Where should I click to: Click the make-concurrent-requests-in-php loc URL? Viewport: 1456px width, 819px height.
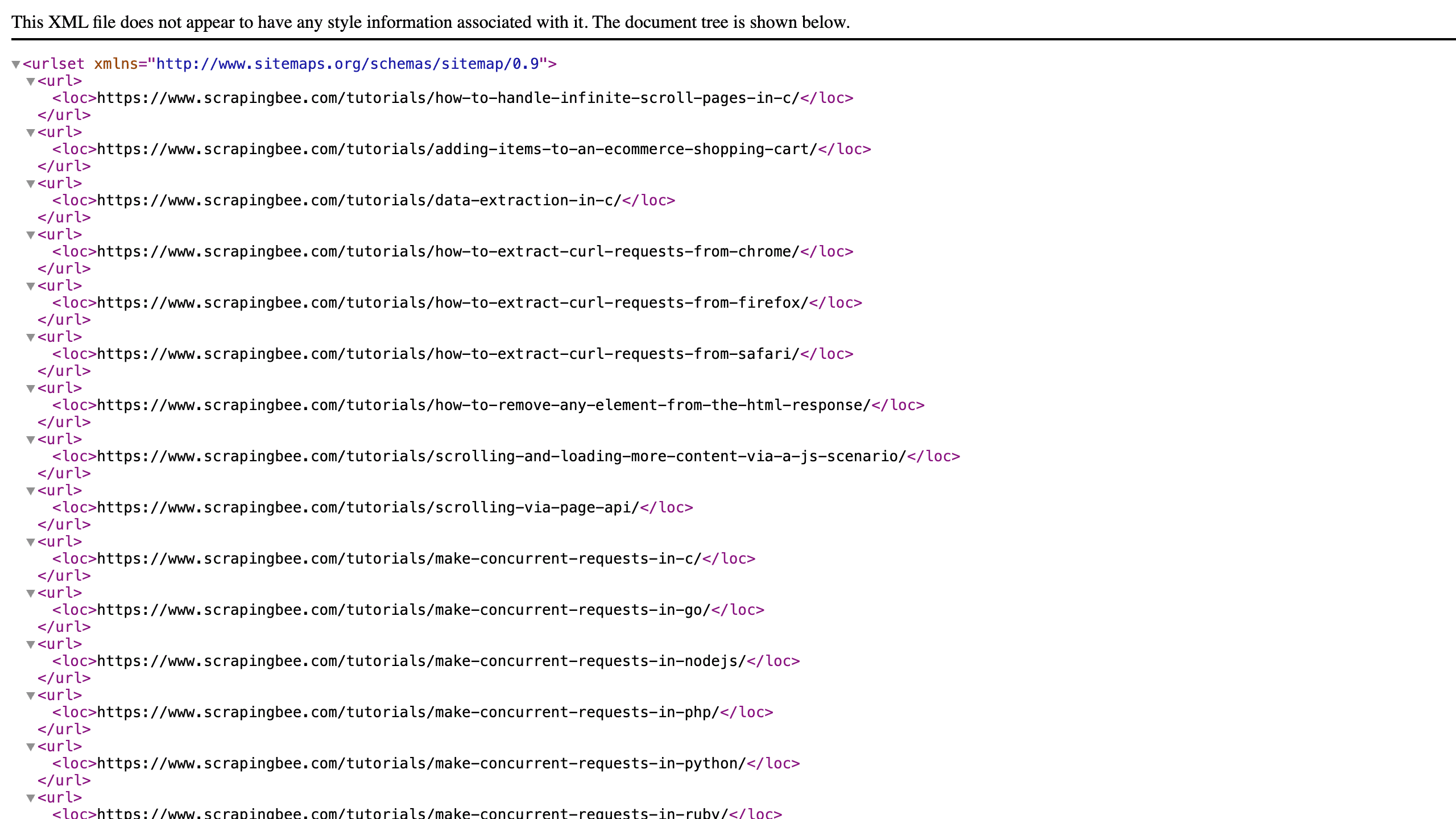[408, 712]
